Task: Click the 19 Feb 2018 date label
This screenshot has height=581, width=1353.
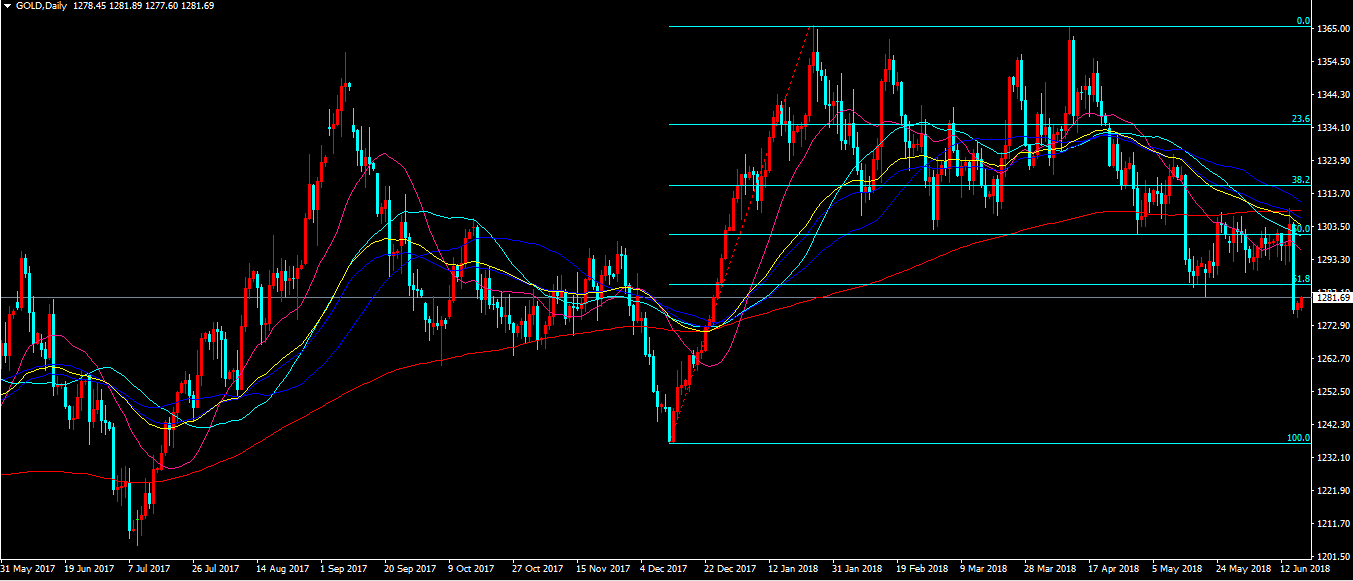Action: (922, 569)
